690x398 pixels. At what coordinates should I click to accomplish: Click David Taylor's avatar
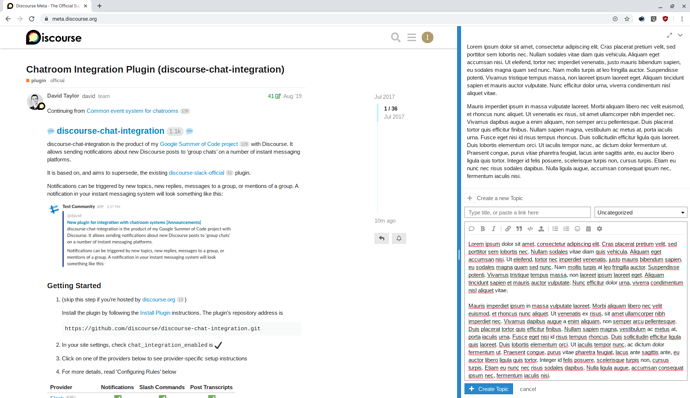(35, 101)
